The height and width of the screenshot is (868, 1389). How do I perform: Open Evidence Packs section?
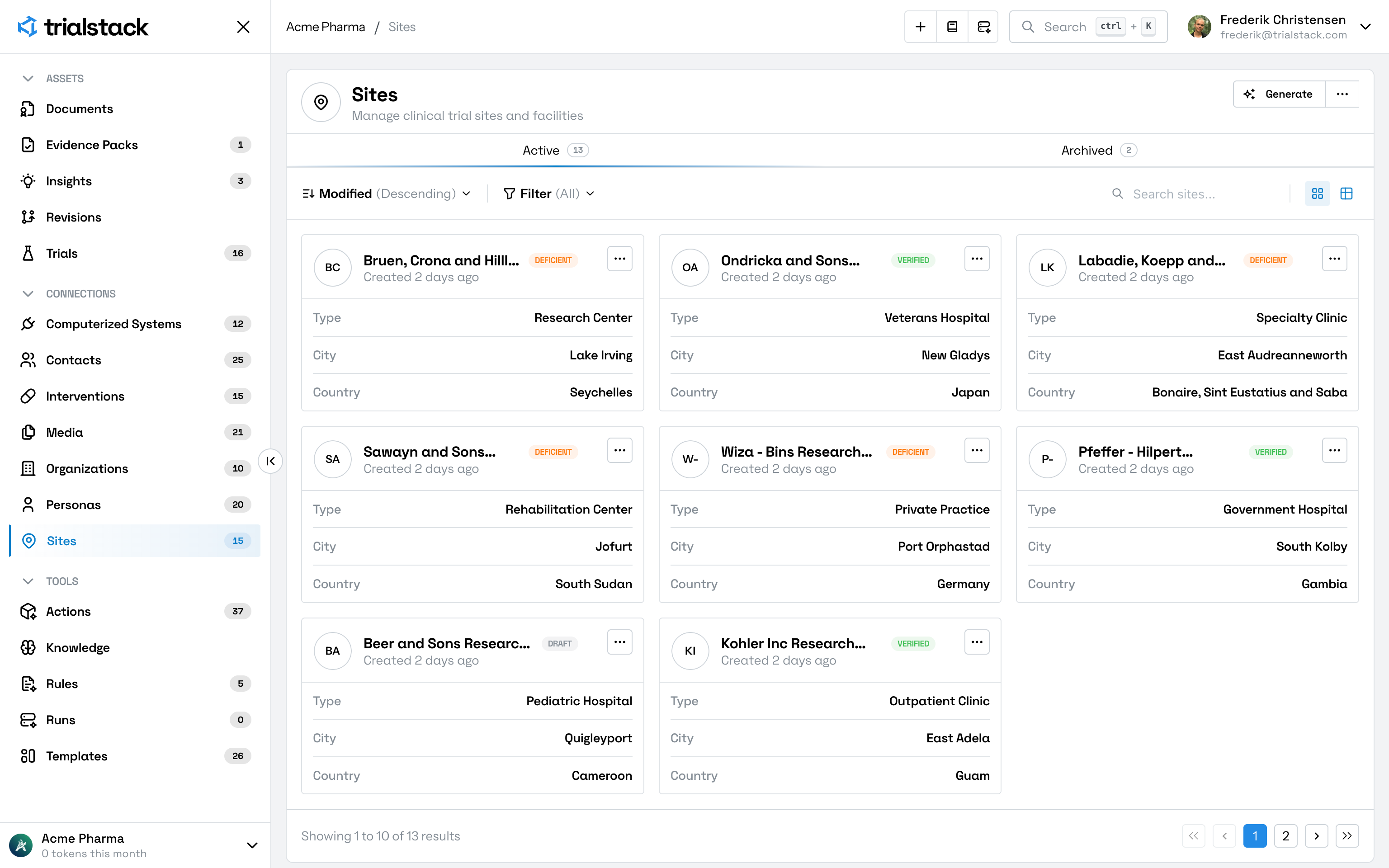(135, 145)
